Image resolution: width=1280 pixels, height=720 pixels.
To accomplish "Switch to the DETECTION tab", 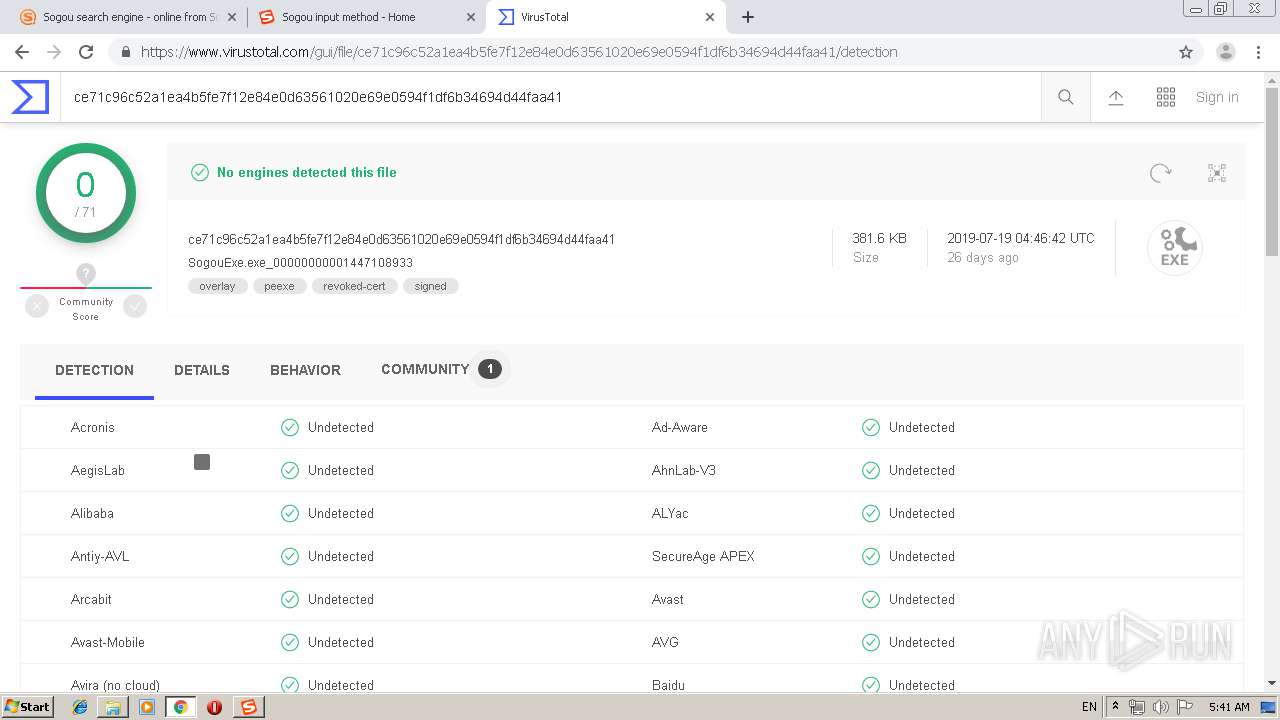I will (x=94, y=370).
